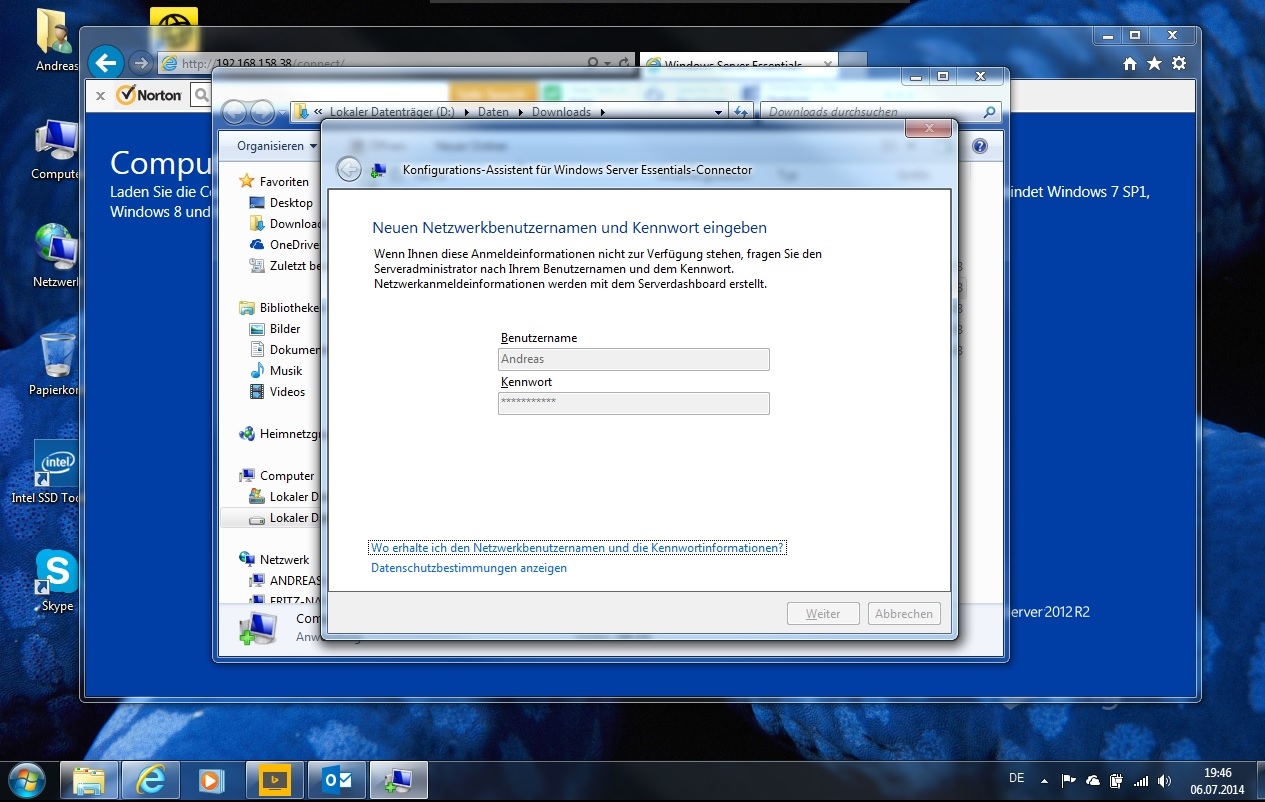Select the Bilder library
The image size is (1265, 802).
(285, 329)
